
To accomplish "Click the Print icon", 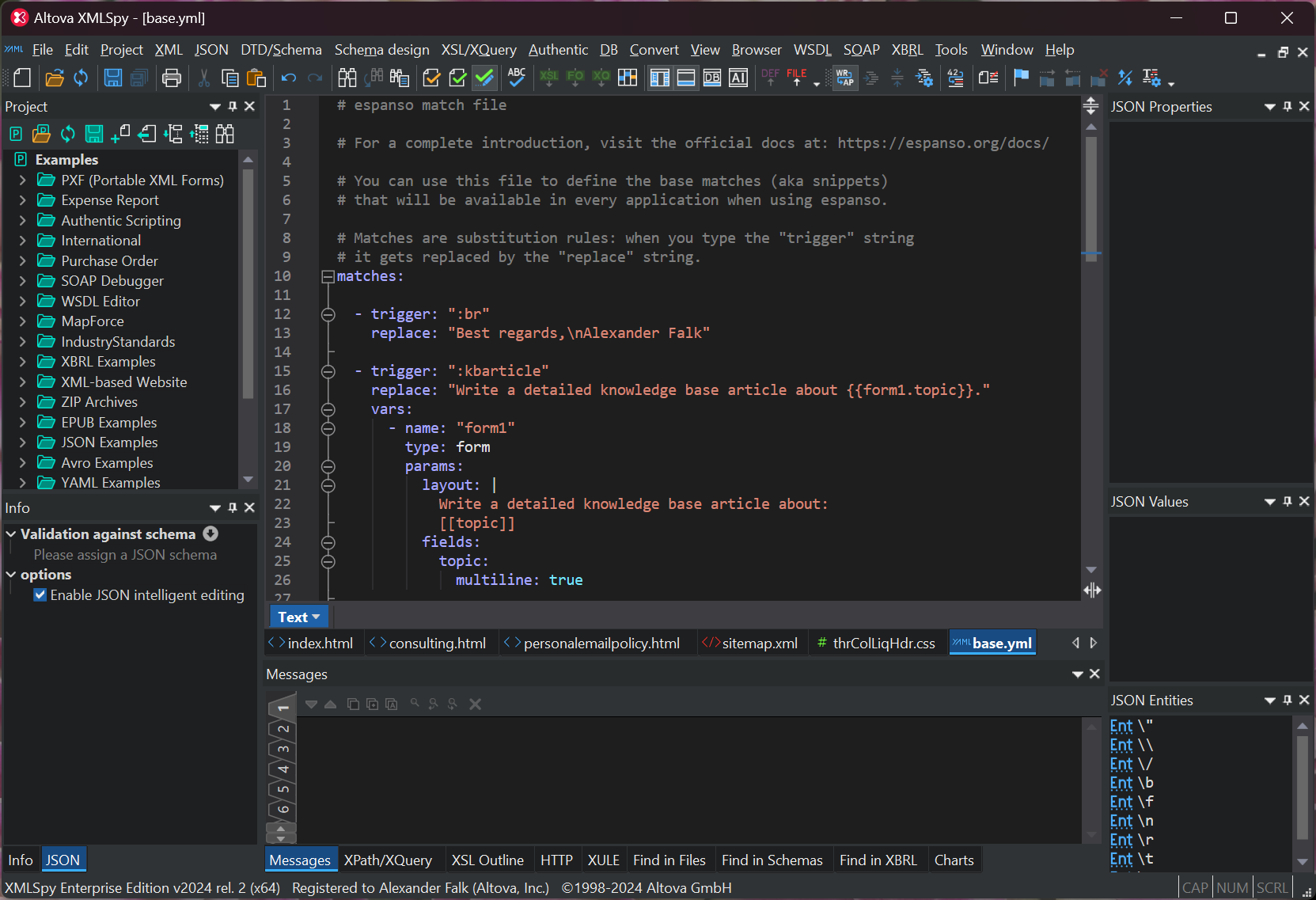I will click(171, 78).
